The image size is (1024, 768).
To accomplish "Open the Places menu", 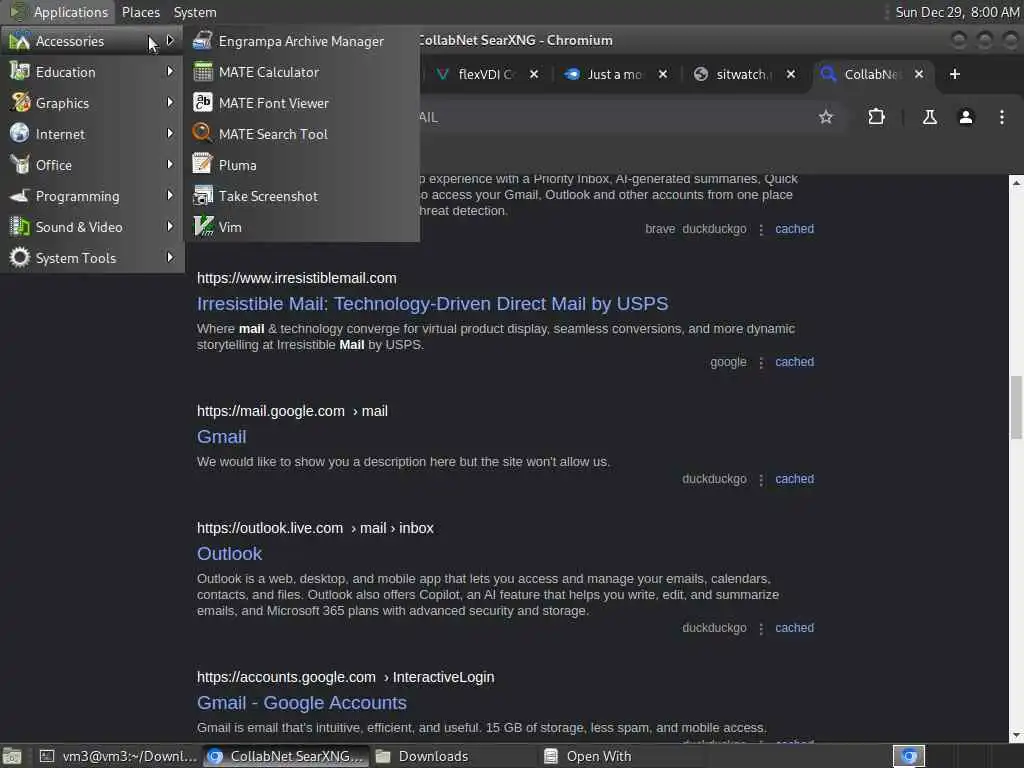I will (x=140, y=12).
